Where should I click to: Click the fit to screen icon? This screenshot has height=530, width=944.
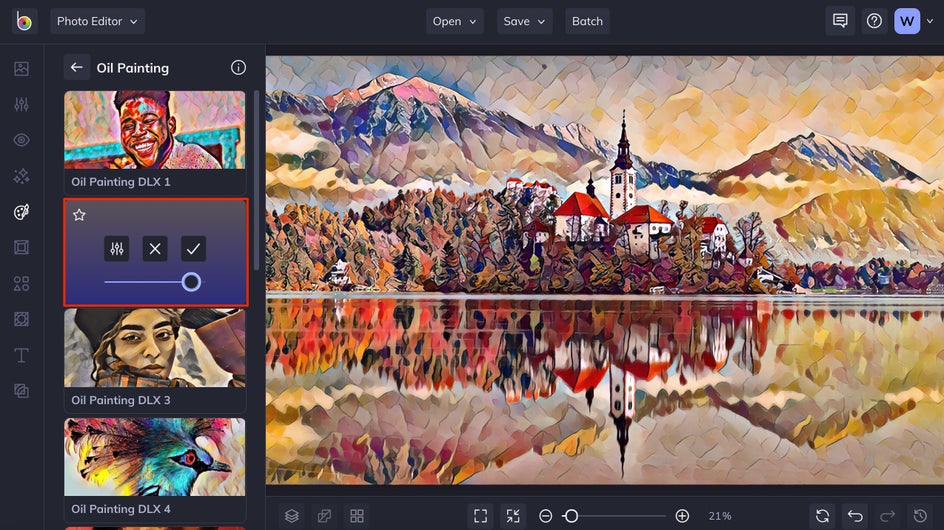click(x=480, y=516)
